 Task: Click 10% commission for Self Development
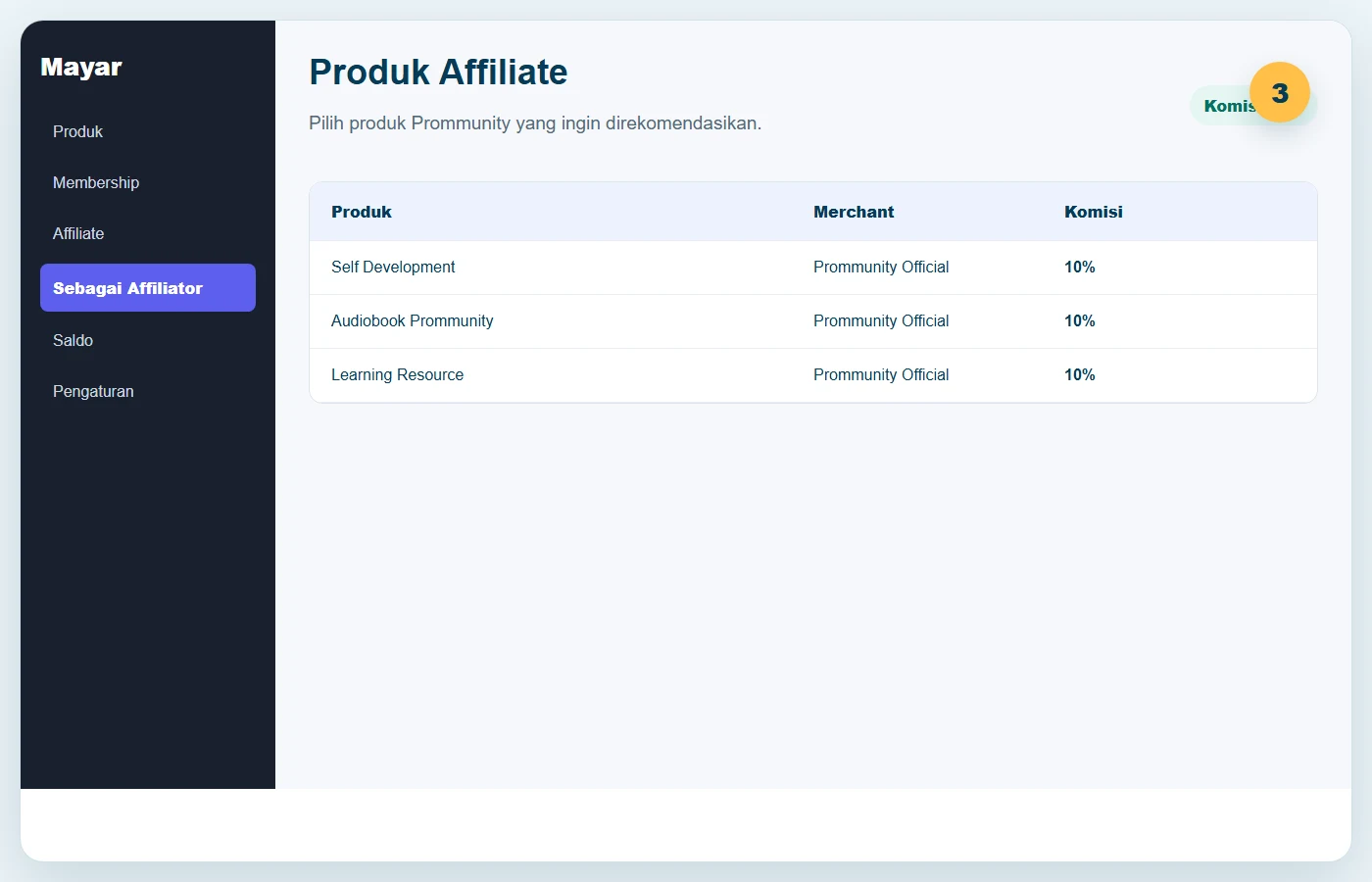1080,267
